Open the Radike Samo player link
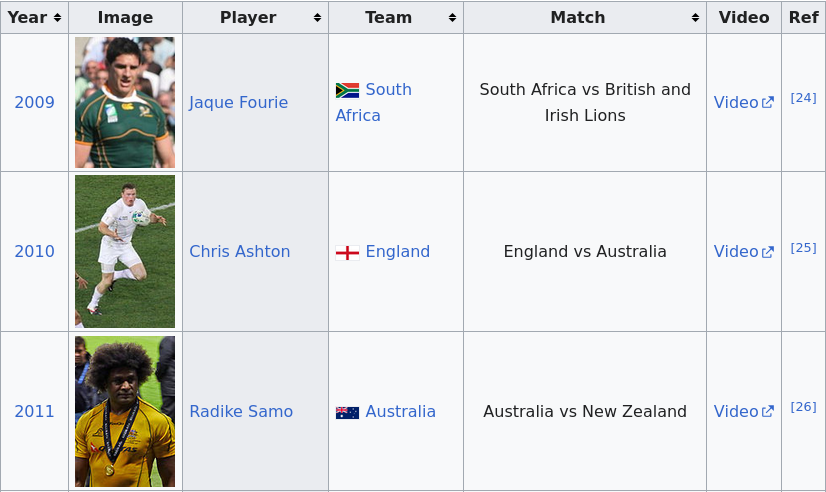The height and width of the screenshot is (492, 826). tap(241, 412)
